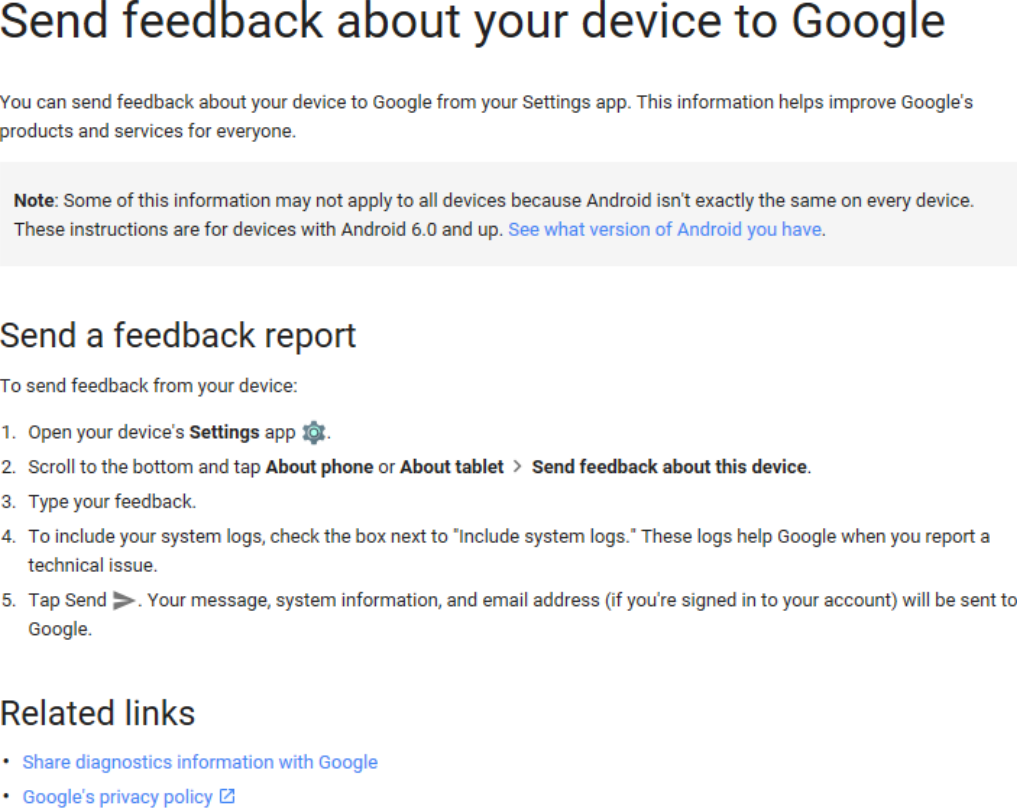This screenshot has width=1017, height=808.
Task: Click the chevron arrow after About tablet
Action: click(x=517, y=467)
